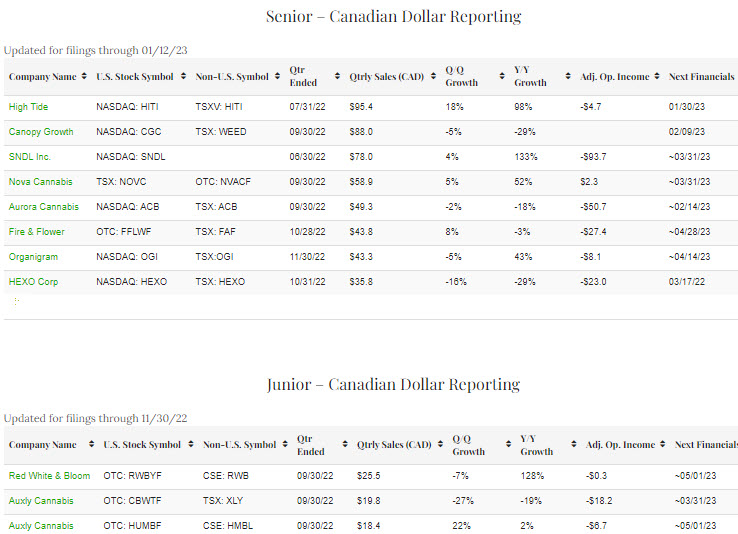Click sort arrow beside Junior Company Name header

coord(91,445)
